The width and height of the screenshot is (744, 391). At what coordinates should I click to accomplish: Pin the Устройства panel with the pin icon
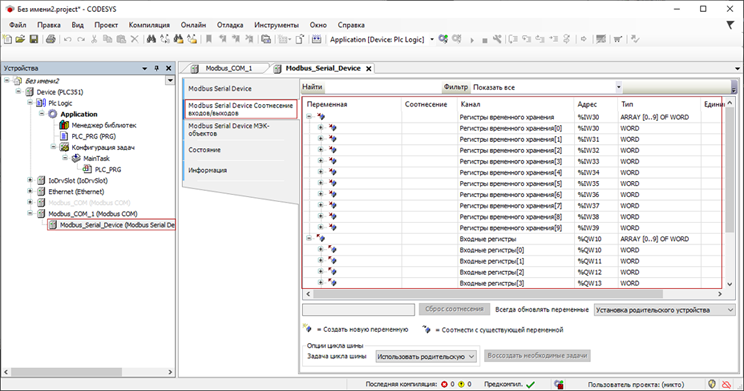tap(157, 68)
